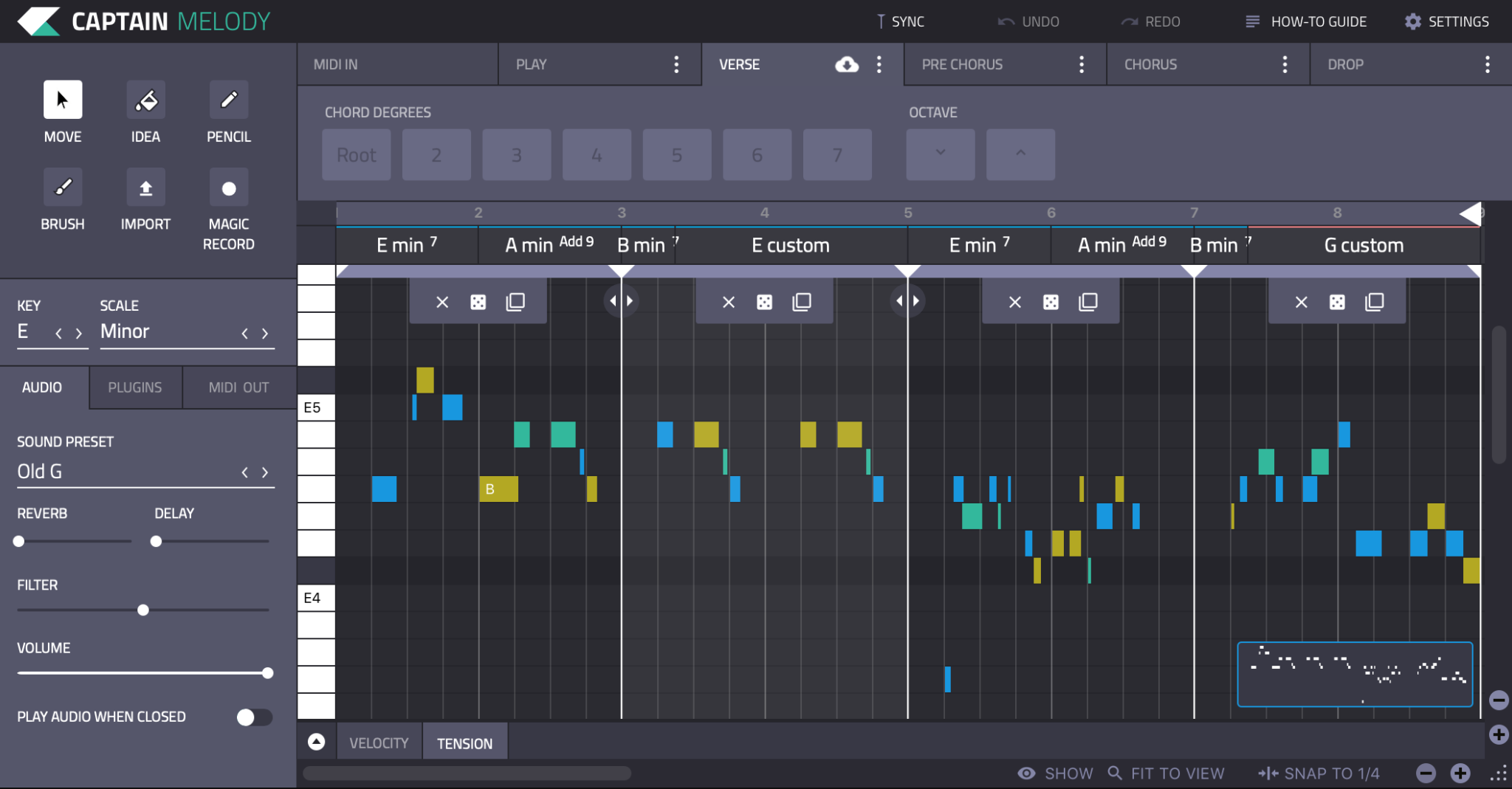The width and height of the screenshot is (1512, 789).
Task: Click the Filter slider handle
Action: [143, 610]
